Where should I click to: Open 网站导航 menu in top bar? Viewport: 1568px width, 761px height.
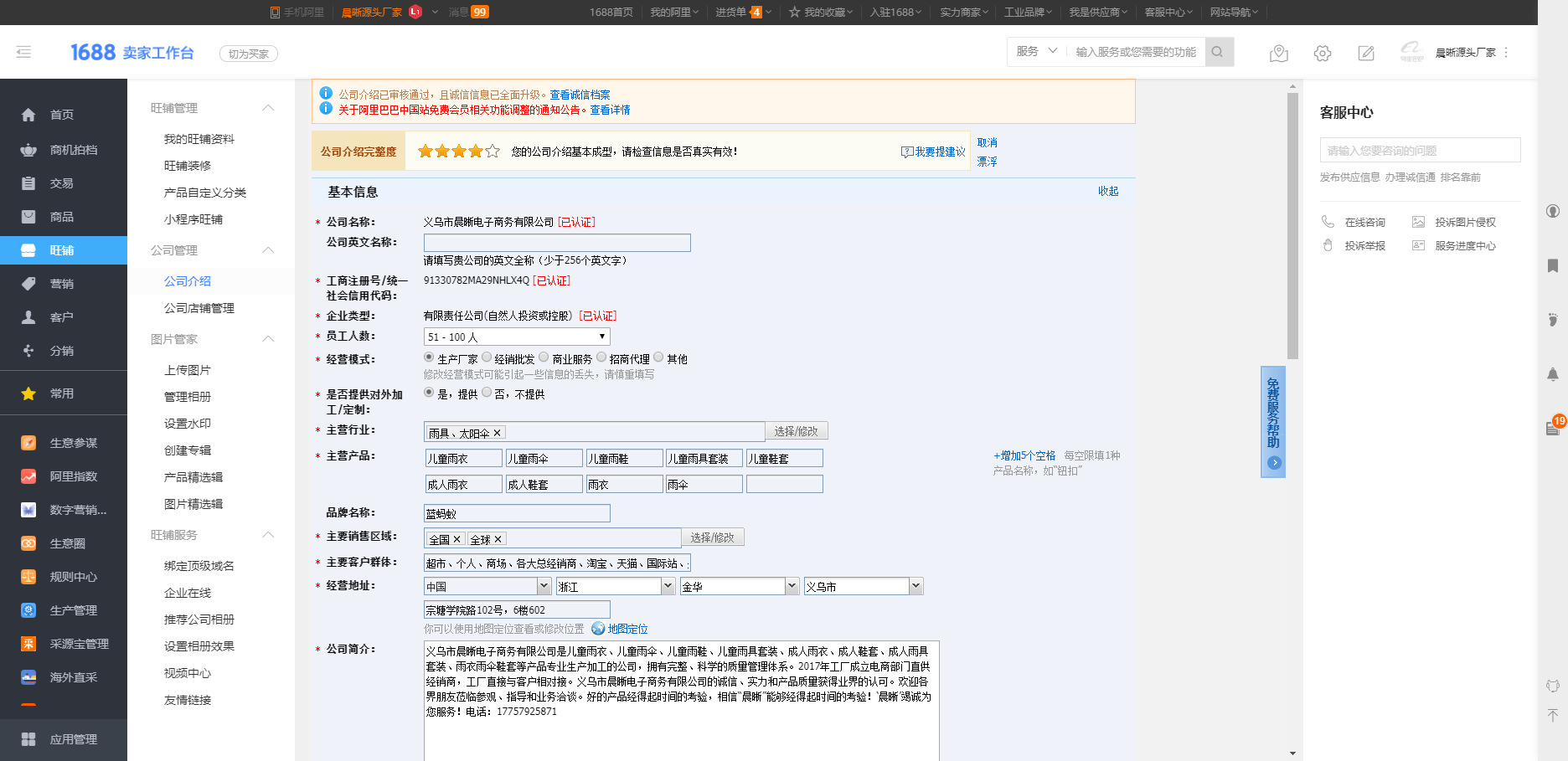(1234, 12)
